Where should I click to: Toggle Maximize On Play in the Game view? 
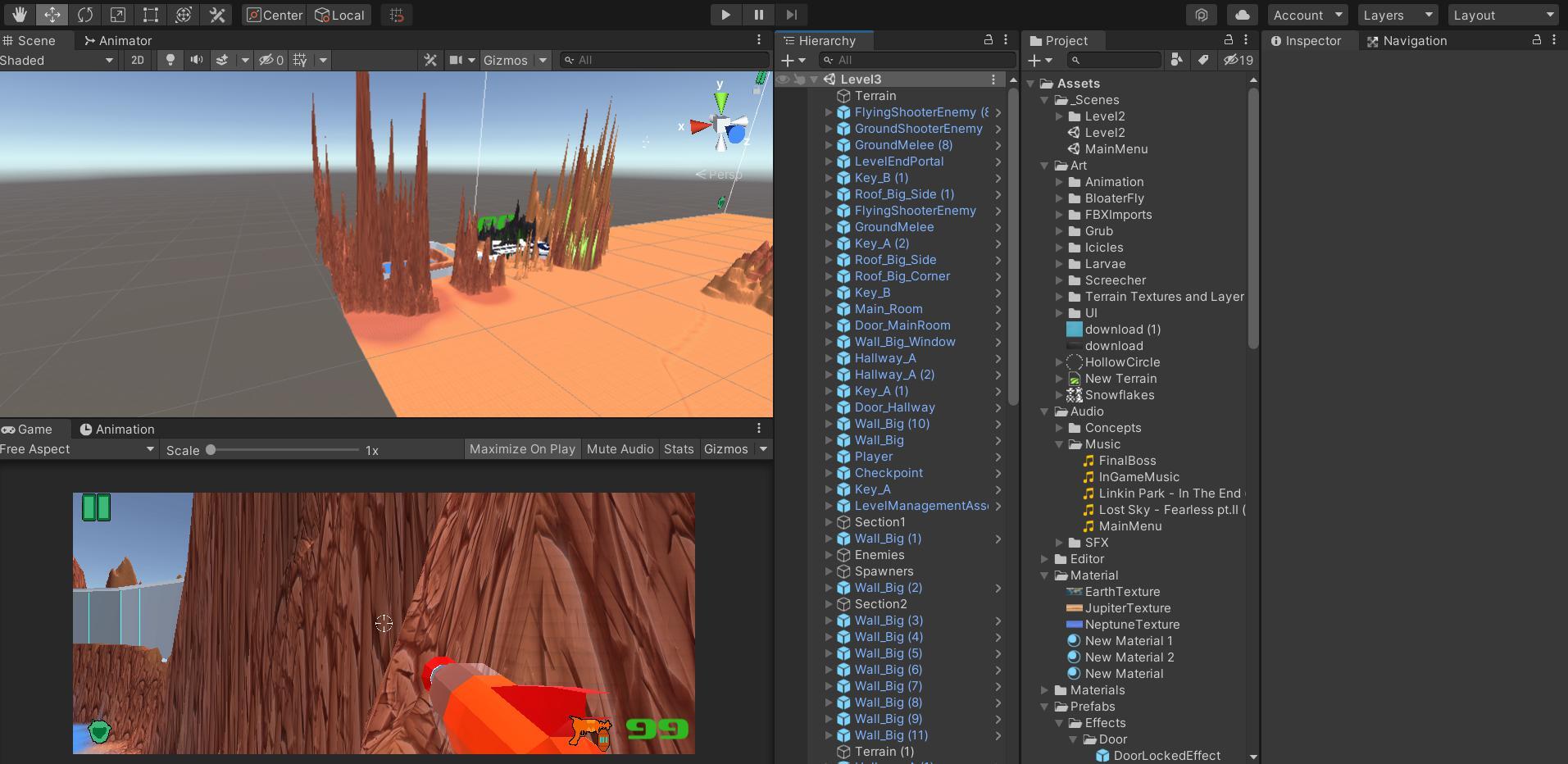point(522,449)
